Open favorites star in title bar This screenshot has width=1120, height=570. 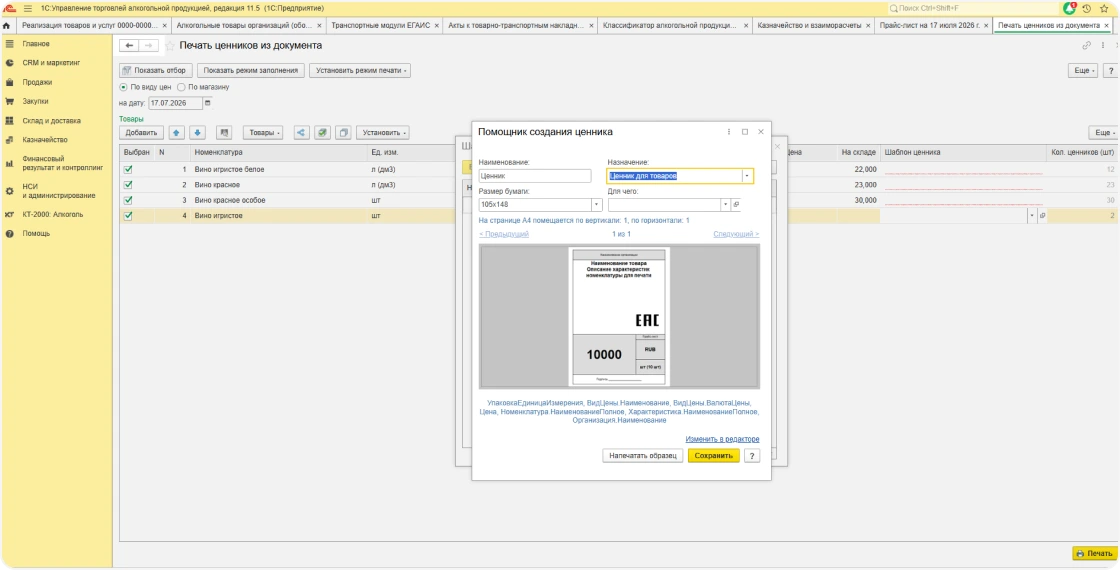click(x=1102, y=9)
